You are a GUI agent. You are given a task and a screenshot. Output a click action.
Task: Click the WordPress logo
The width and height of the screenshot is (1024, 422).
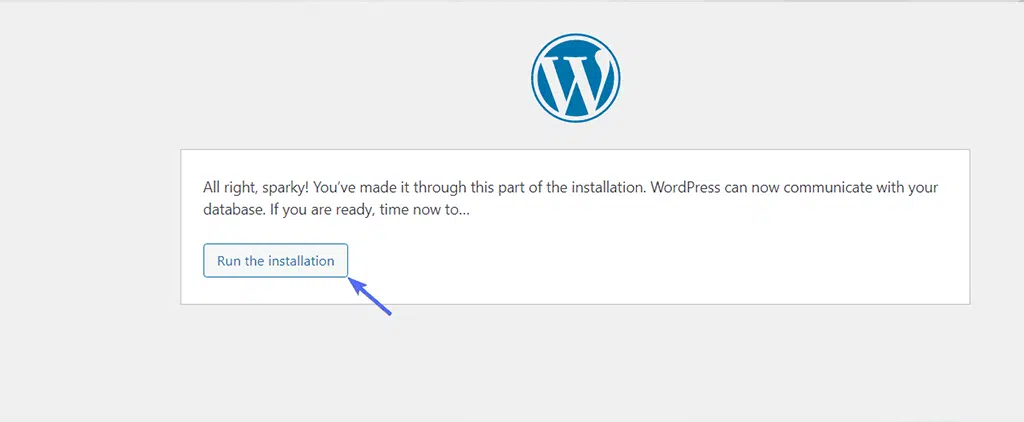click(x=575, y=77)
